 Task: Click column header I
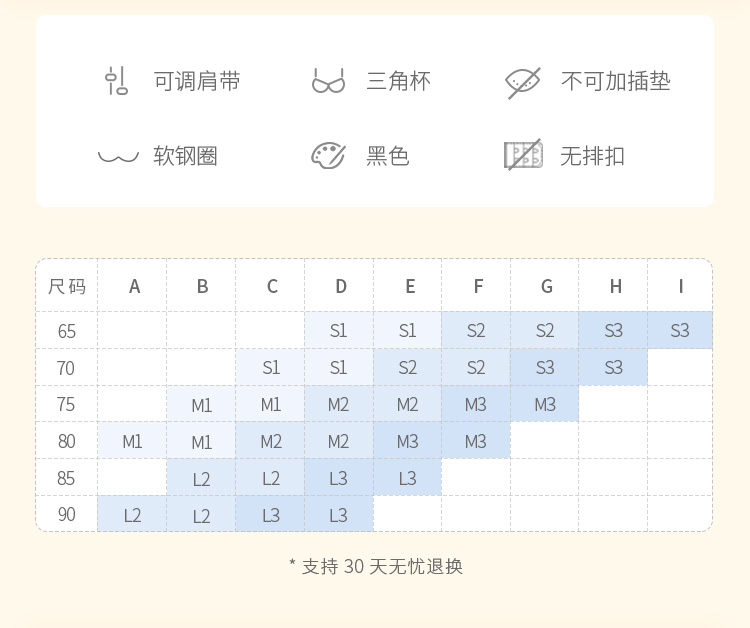(x=681, y=286)
